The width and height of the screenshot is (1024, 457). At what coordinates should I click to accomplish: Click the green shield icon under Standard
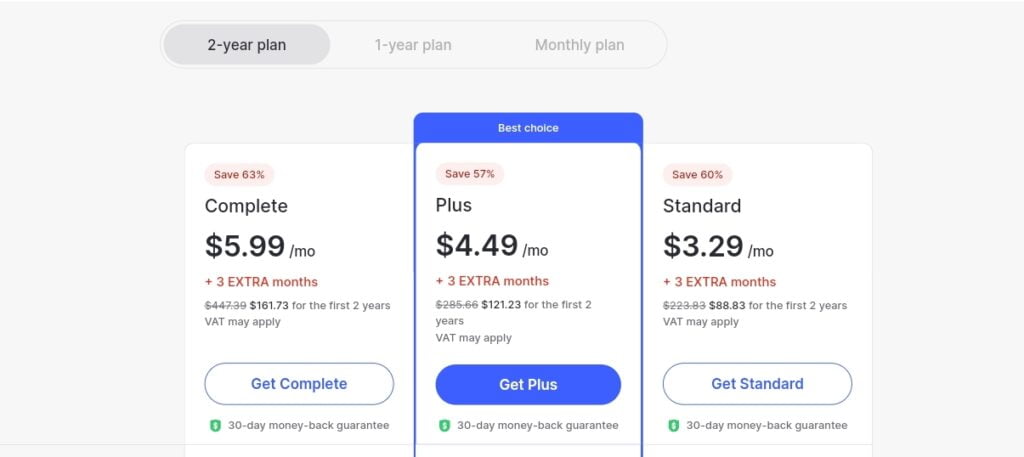coord(674,426)
